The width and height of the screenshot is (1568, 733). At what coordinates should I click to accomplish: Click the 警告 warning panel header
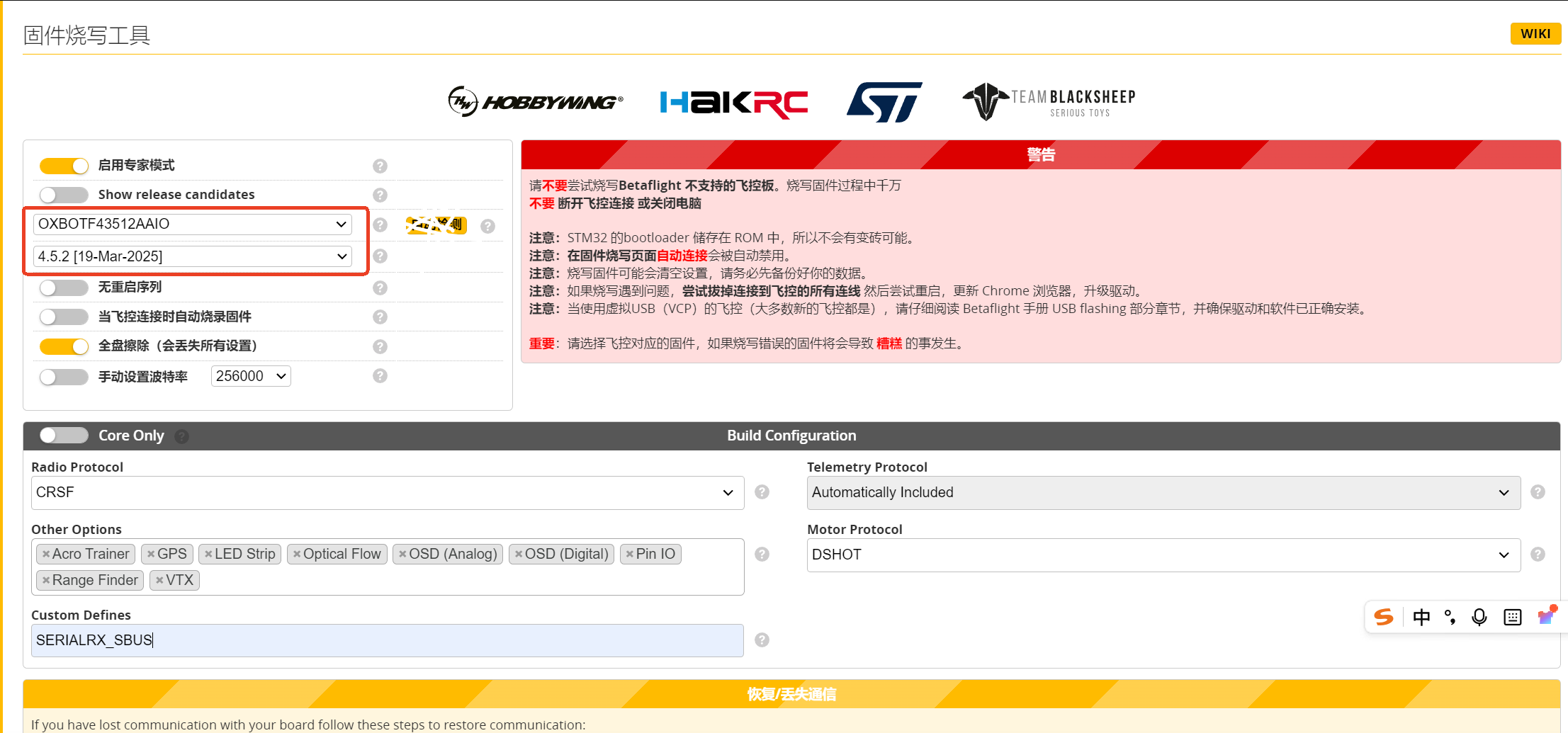[x=1041, y=154]
